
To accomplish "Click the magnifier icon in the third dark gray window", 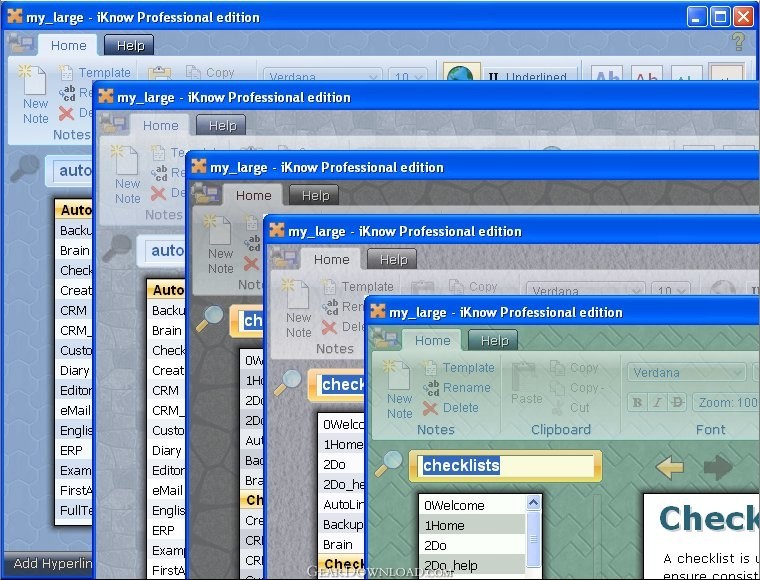I will coord(209,319).
